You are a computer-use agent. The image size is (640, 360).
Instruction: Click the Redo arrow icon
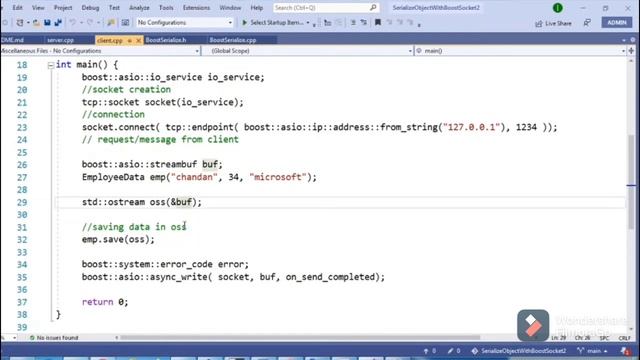90,23
